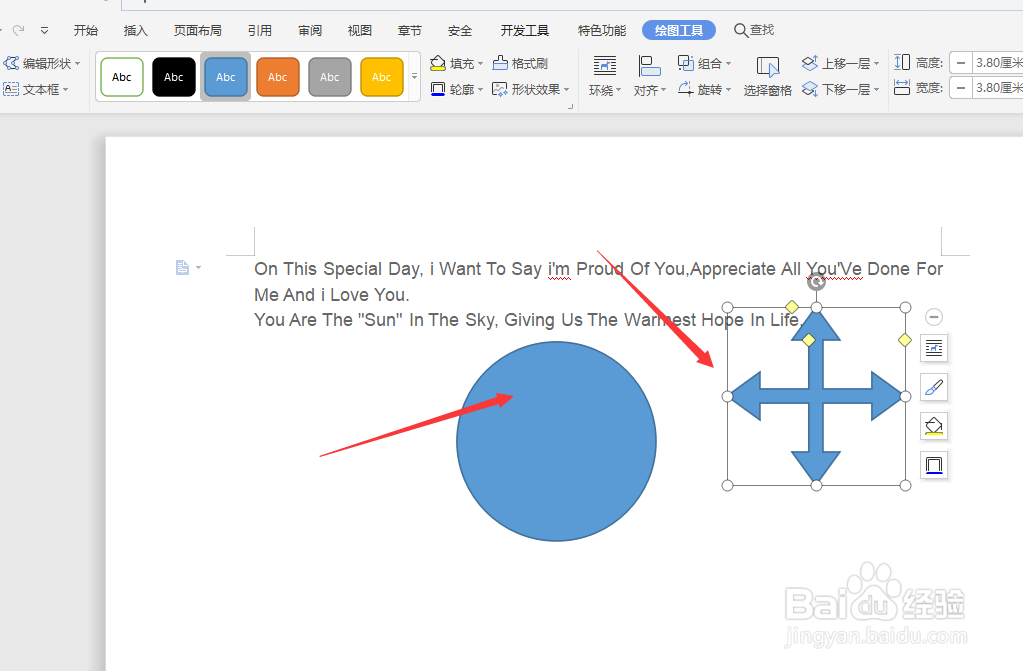Switch to the 插入 tab
The width and height of the screenshot is (1023, 671).
click(x=136, y=30)
